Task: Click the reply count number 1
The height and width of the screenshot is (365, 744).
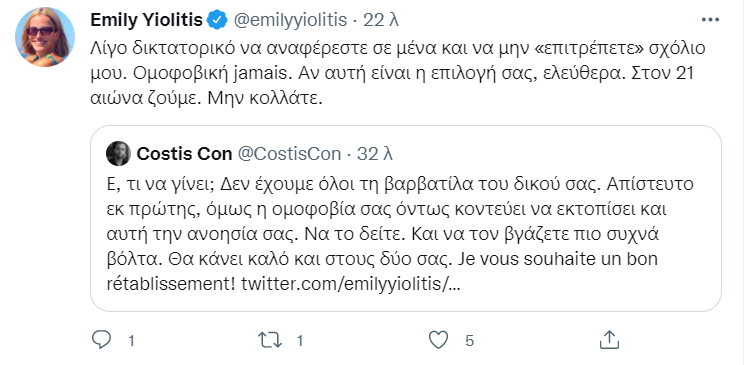Action: (x=131, y=340)
